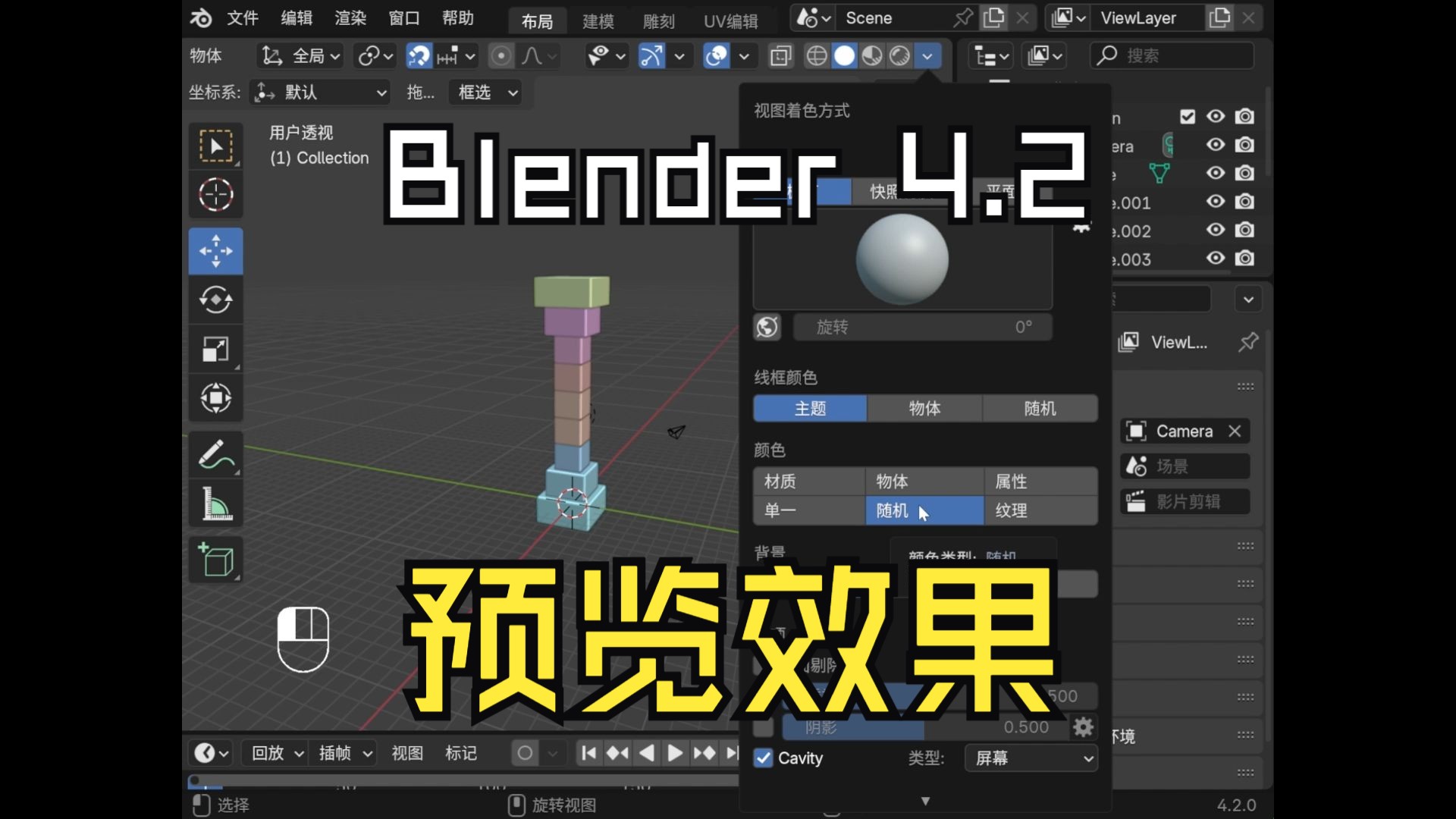
Task: Uncheck the Cavity checkbox
Action: pos(762,758)
